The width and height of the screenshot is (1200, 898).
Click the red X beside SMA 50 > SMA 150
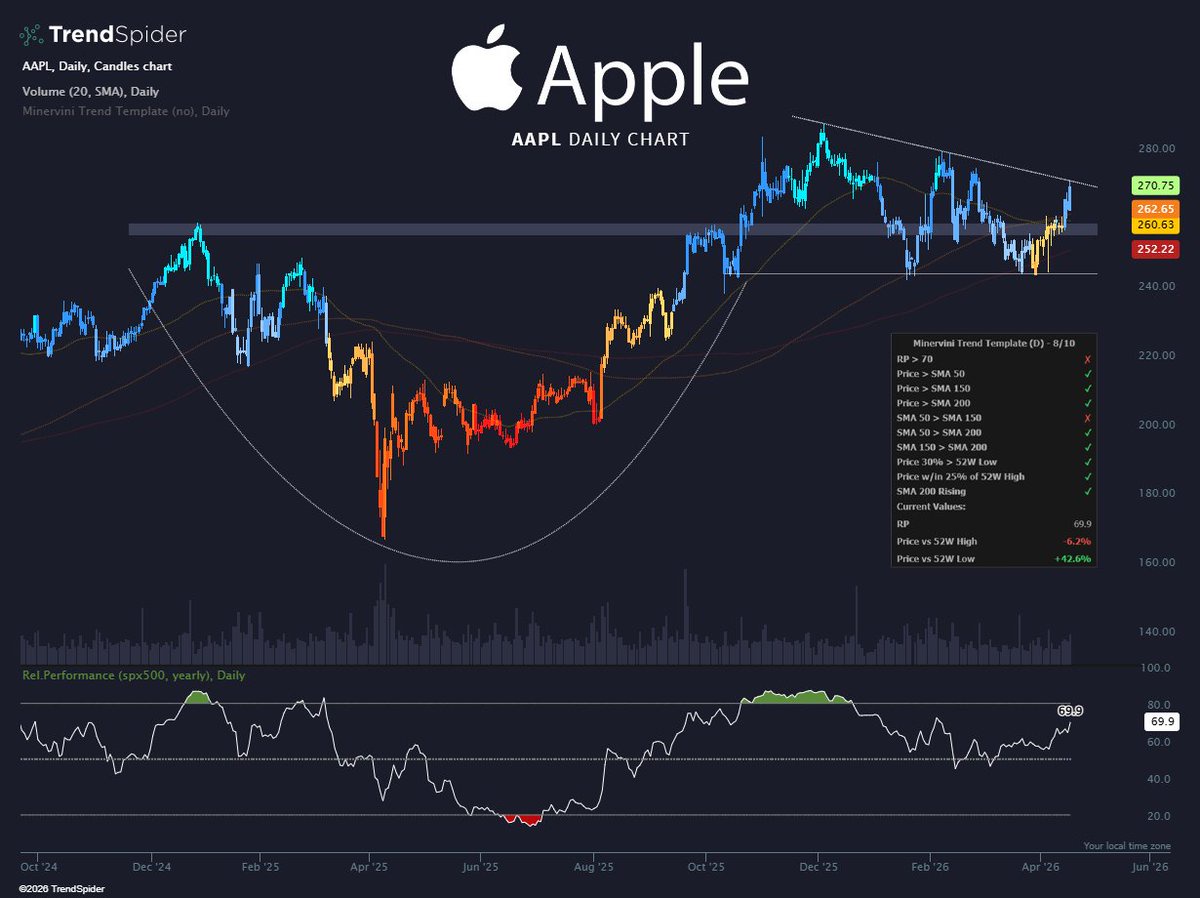[1087, 417]
